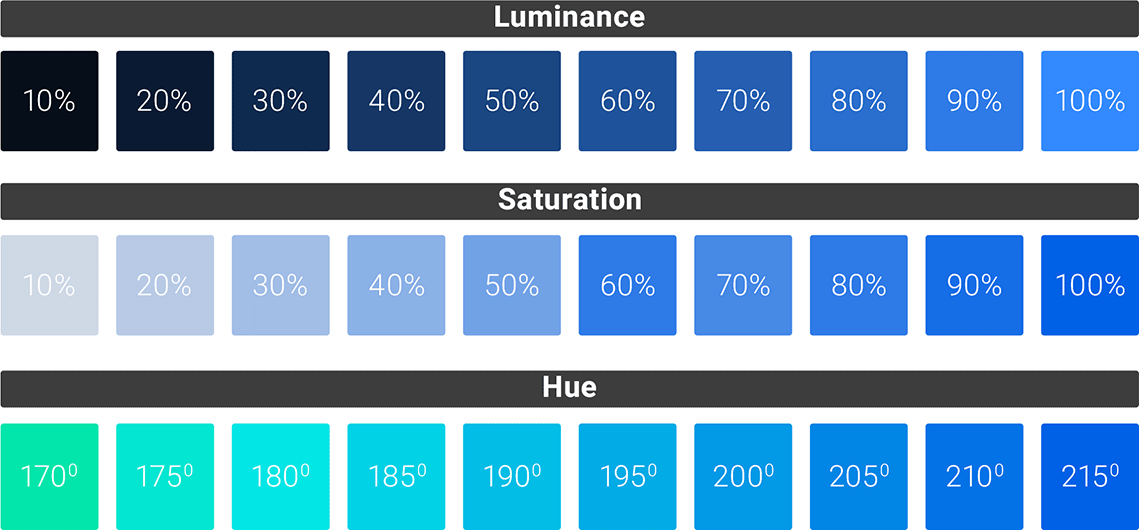Choose the 90% saturation swatch
The height and width of the screenshot is (530, 1139).
pyautogui.click(x=974, y=285)
